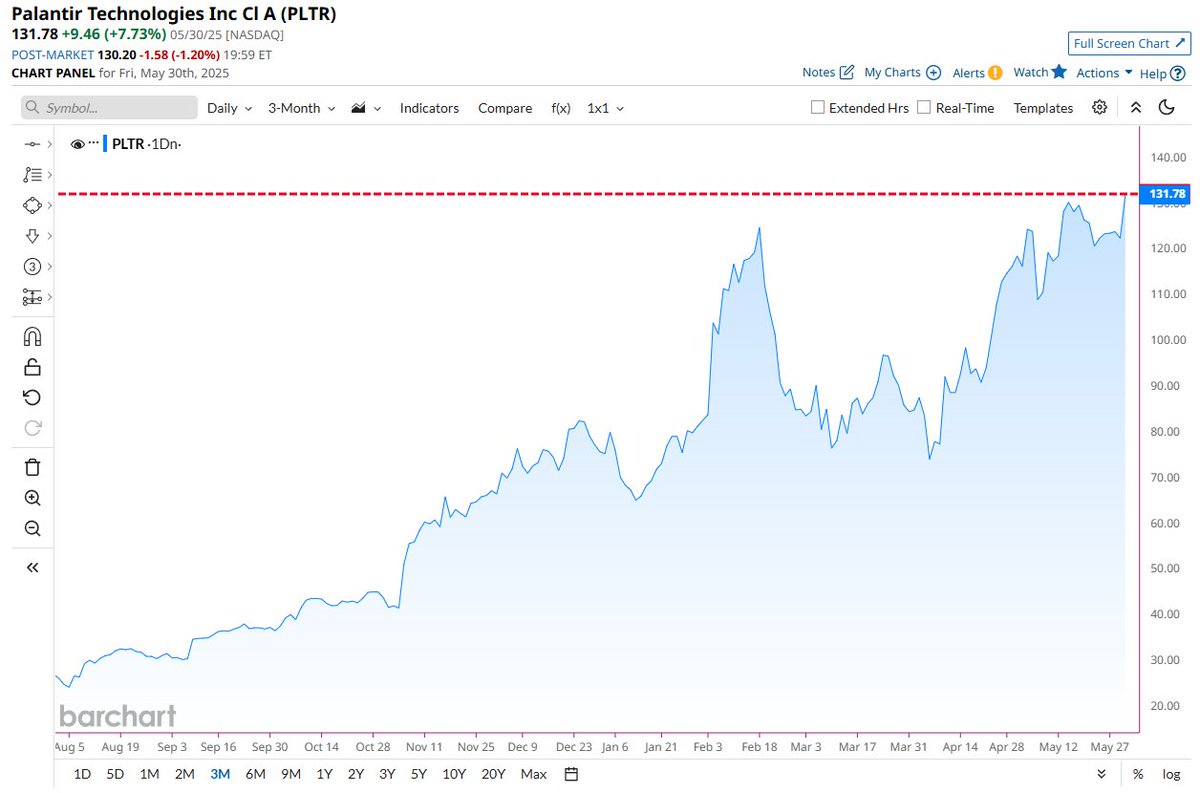Toggle the lock drawings padlock
This screenshot has height=793, width=1200.
click(x=32, y=367)
